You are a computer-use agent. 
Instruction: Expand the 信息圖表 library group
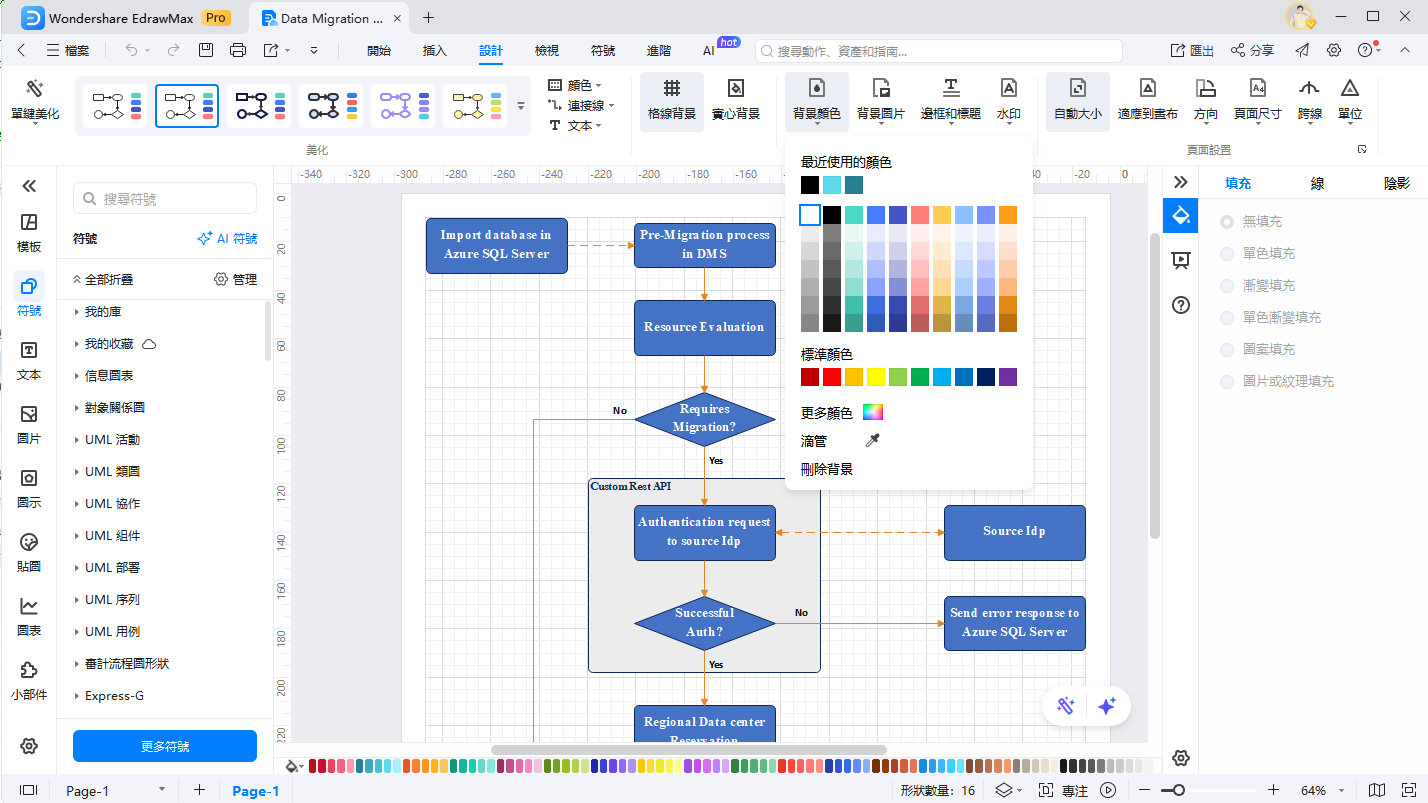(109, 376)
